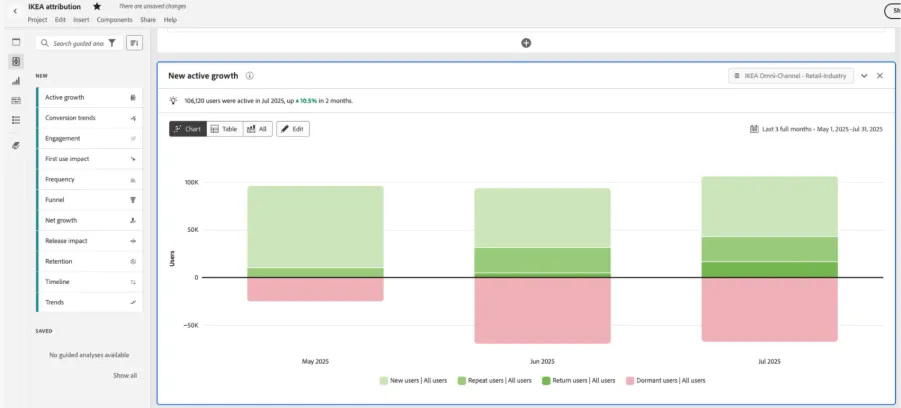This screenshot has width=901, height=408.
Task: Toggle the favorite star for IKEA attribution
Action: [x=97, y=7]
